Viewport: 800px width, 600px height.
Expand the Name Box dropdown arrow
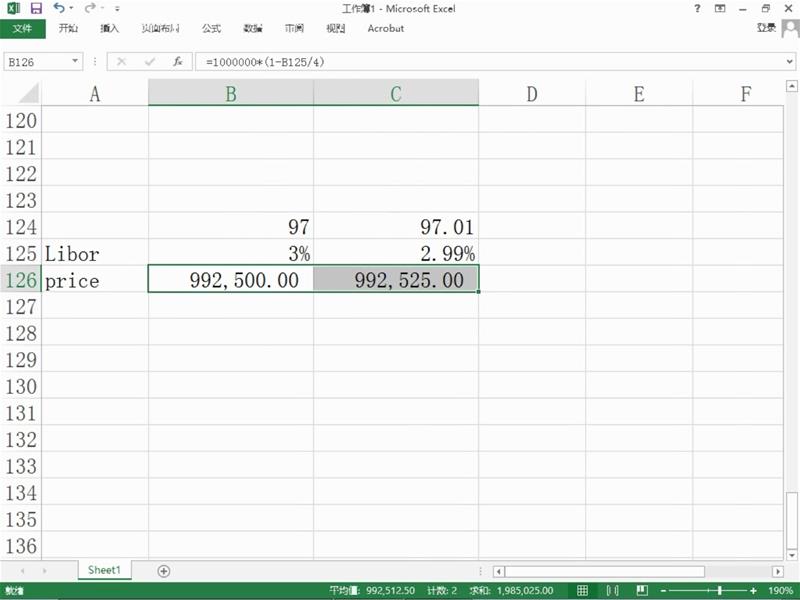76,62
